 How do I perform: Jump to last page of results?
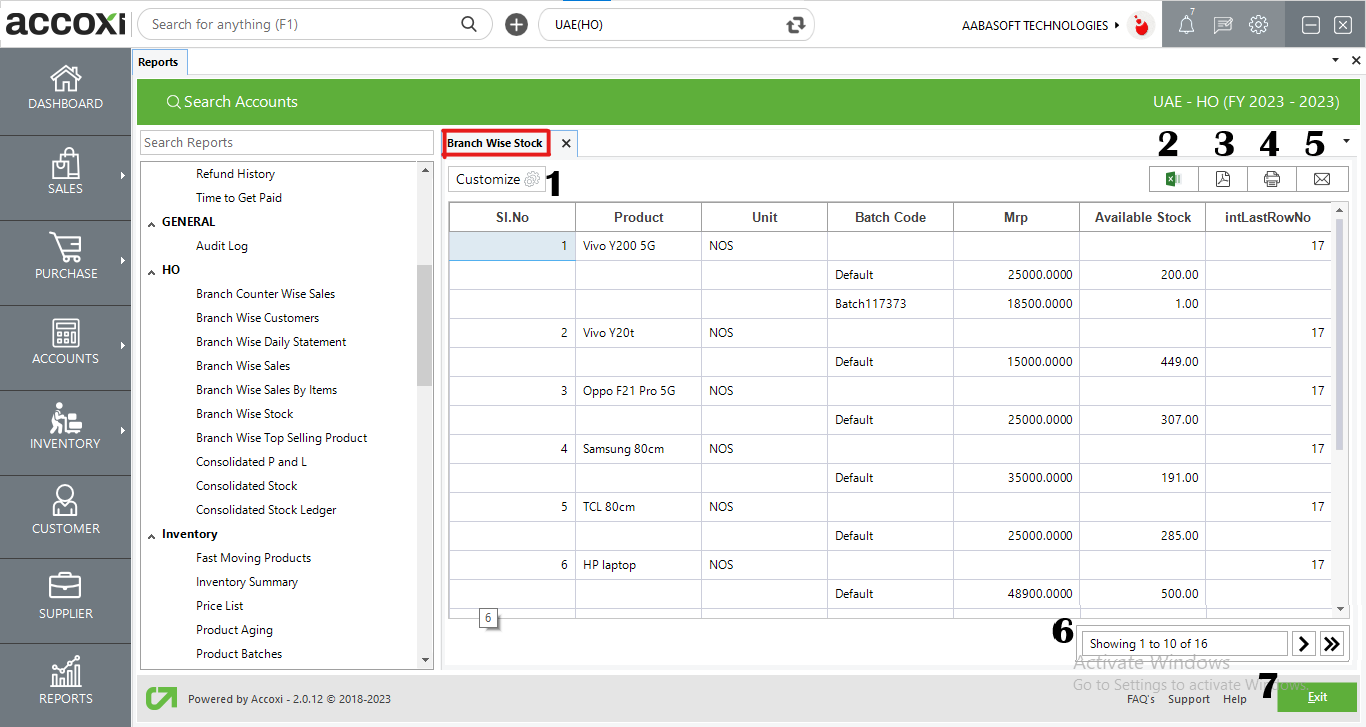click(1332, 644)
